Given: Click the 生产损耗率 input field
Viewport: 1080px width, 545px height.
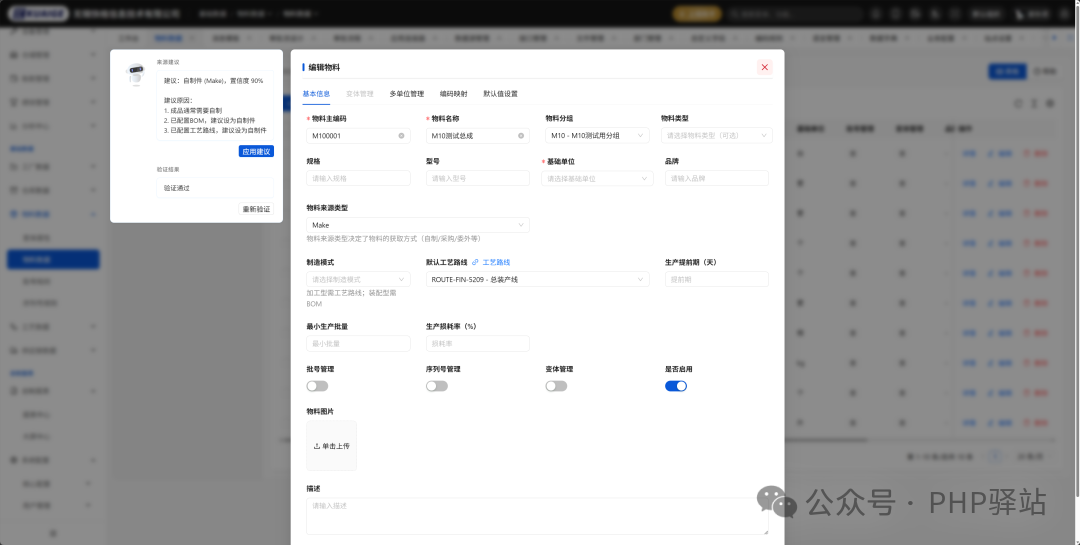Looking at the screenshot, I should (478, 343).
